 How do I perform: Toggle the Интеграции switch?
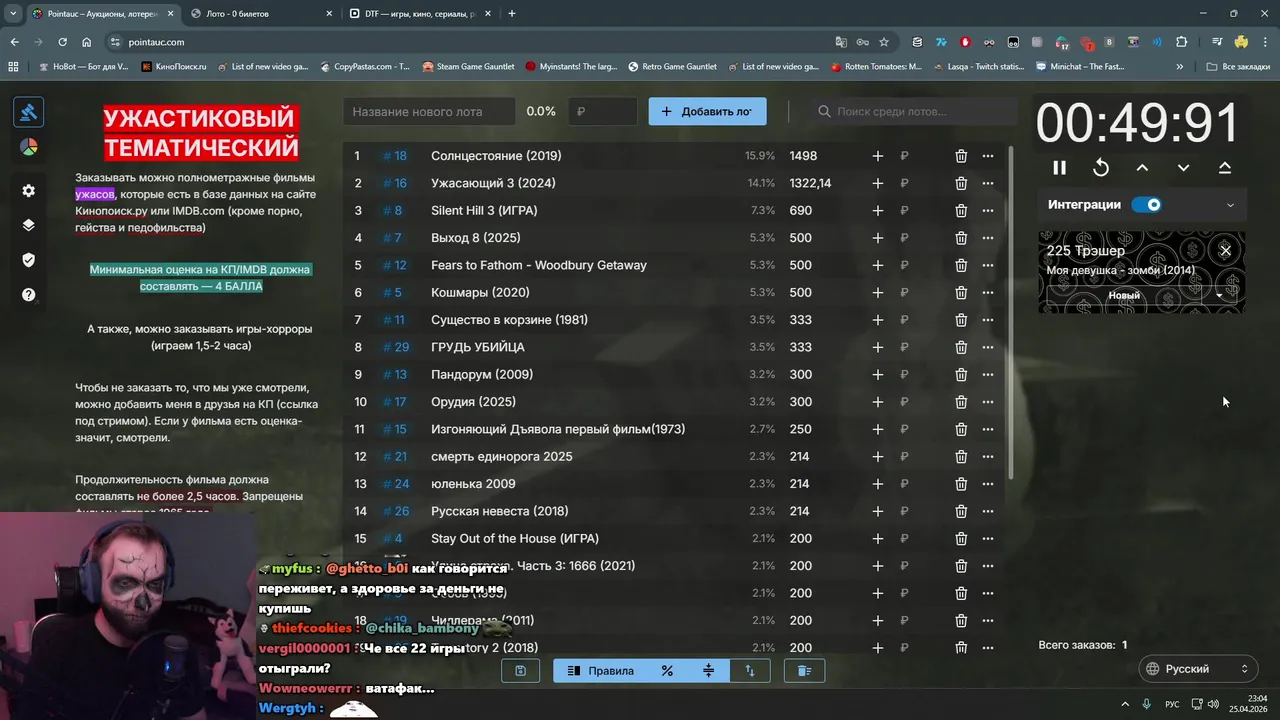pyautogui.click(x=1147, y=205)
